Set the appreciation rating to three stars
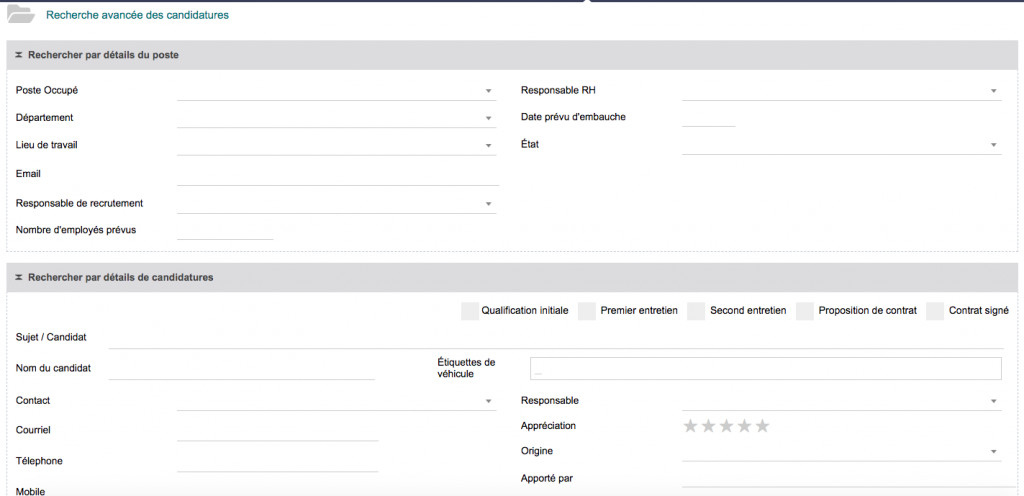1024x496 pixels. click(x=726, y=426)
